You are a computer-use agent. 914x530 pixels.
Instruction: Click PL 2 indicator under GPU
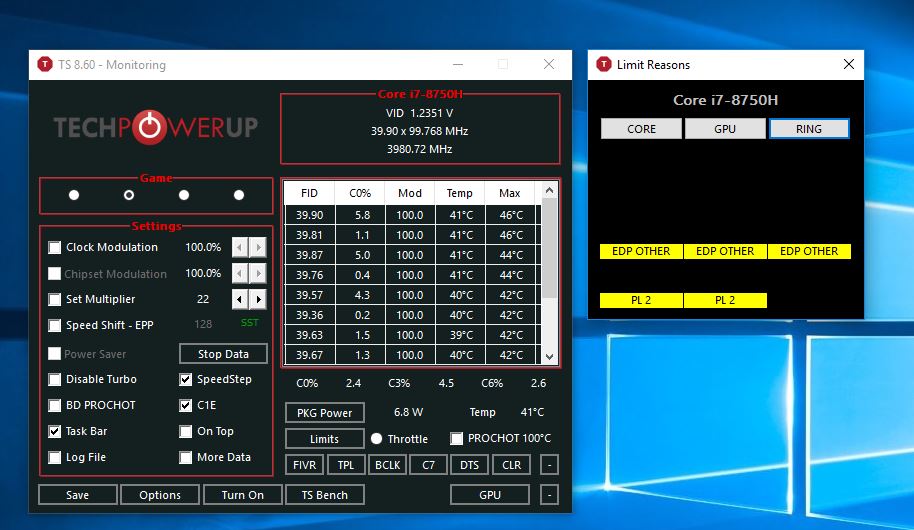[x=725, y=300]
